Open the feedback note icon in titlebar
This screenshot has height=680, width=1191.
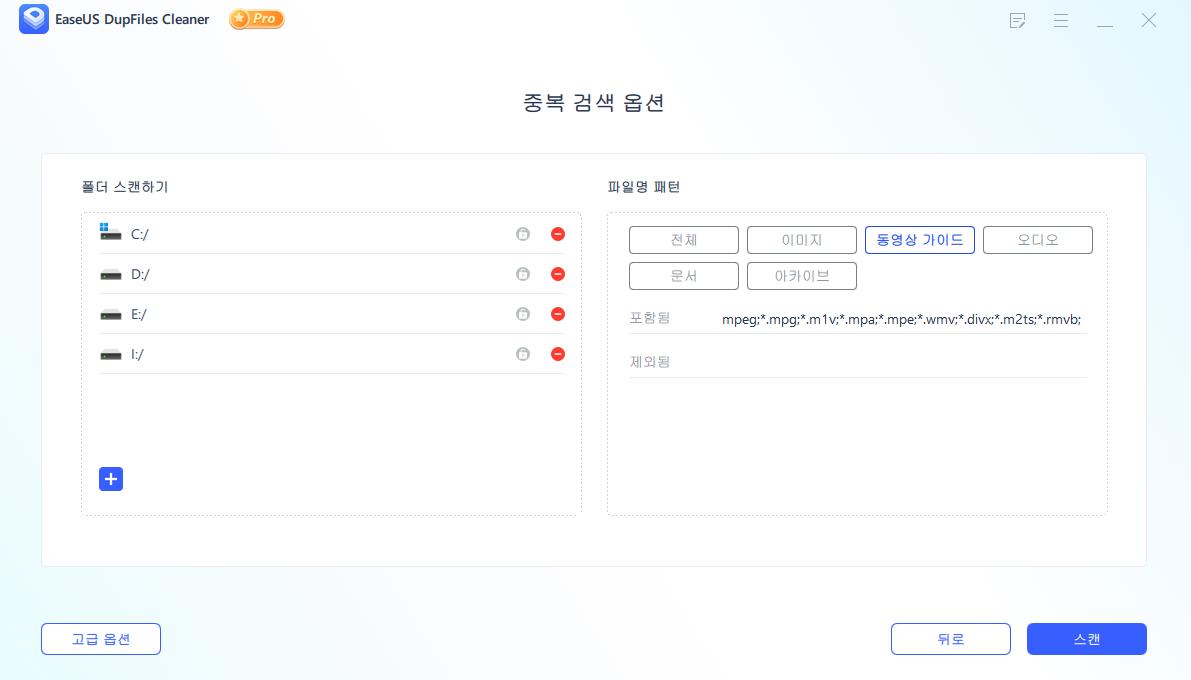pyautogui.click(x=1017, y=20)
